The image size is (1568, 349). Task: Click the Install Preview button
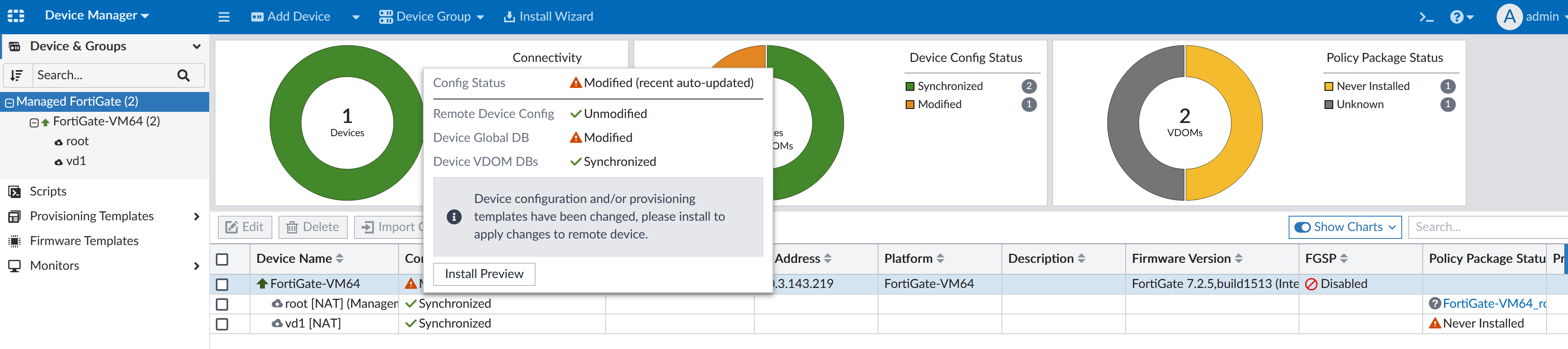(x=484, y=274)
